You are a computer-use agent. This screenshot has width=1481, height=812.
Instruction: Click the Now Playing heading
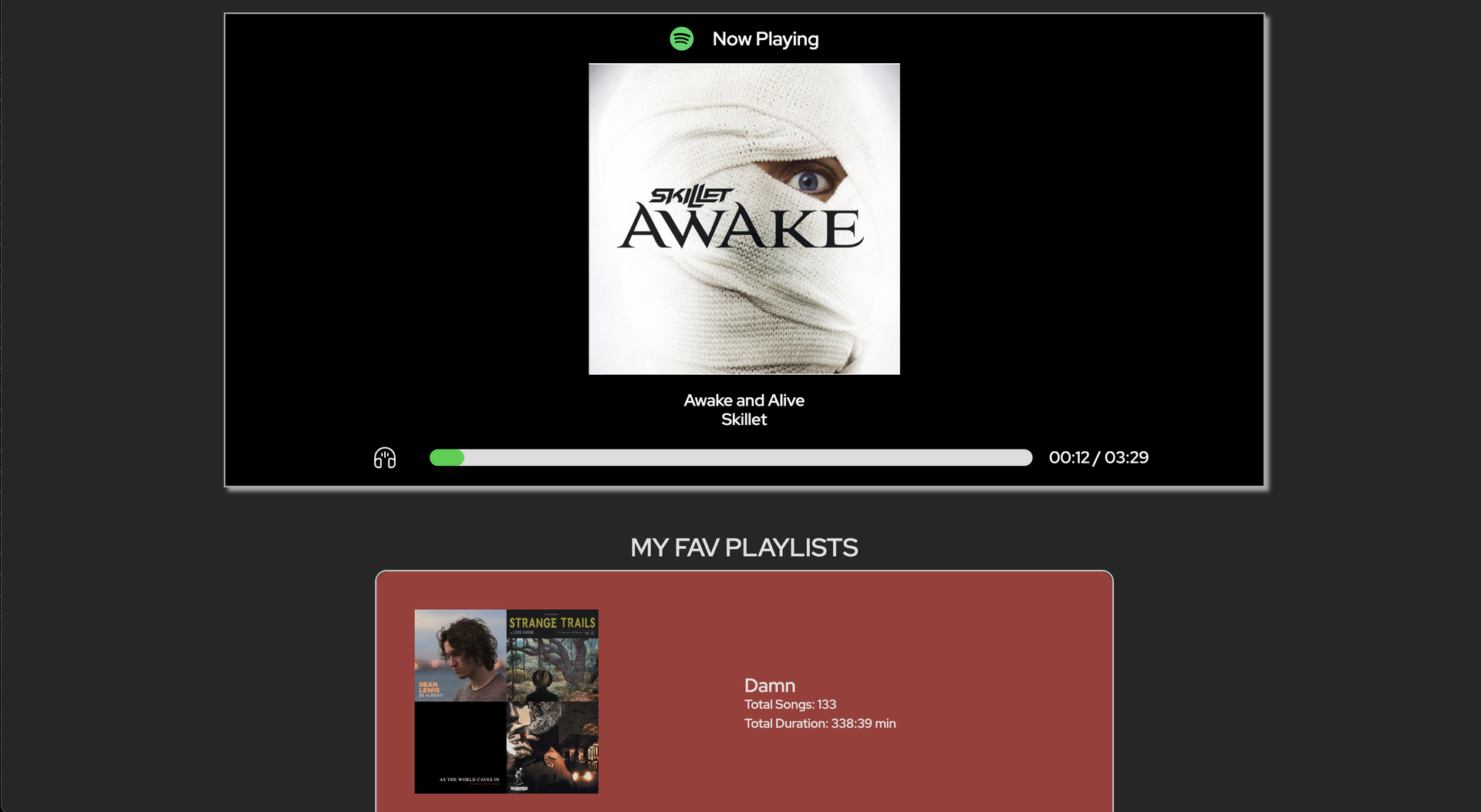(765, 39)
